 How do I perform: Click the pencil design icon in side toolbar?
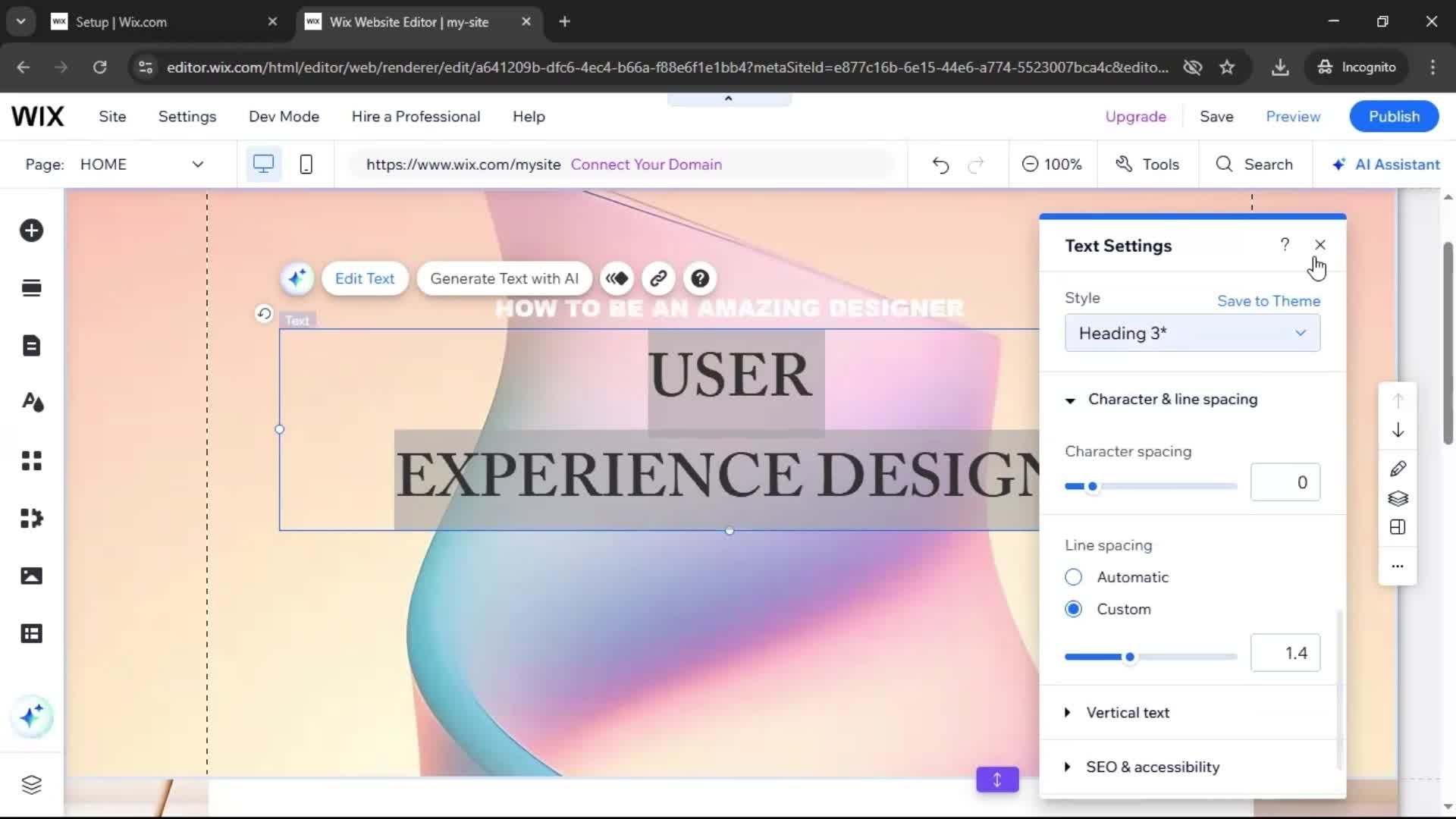[x=1398, y=469]
